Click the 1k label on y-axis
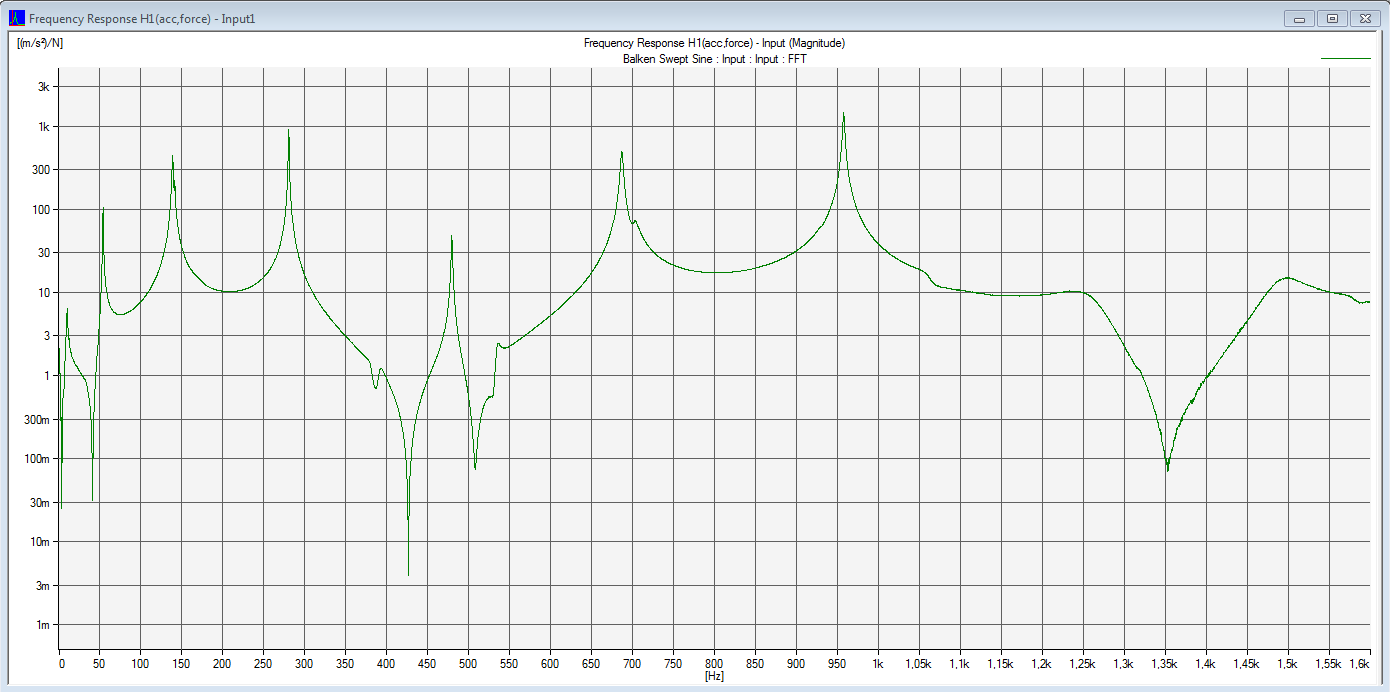 click(43, 127)
